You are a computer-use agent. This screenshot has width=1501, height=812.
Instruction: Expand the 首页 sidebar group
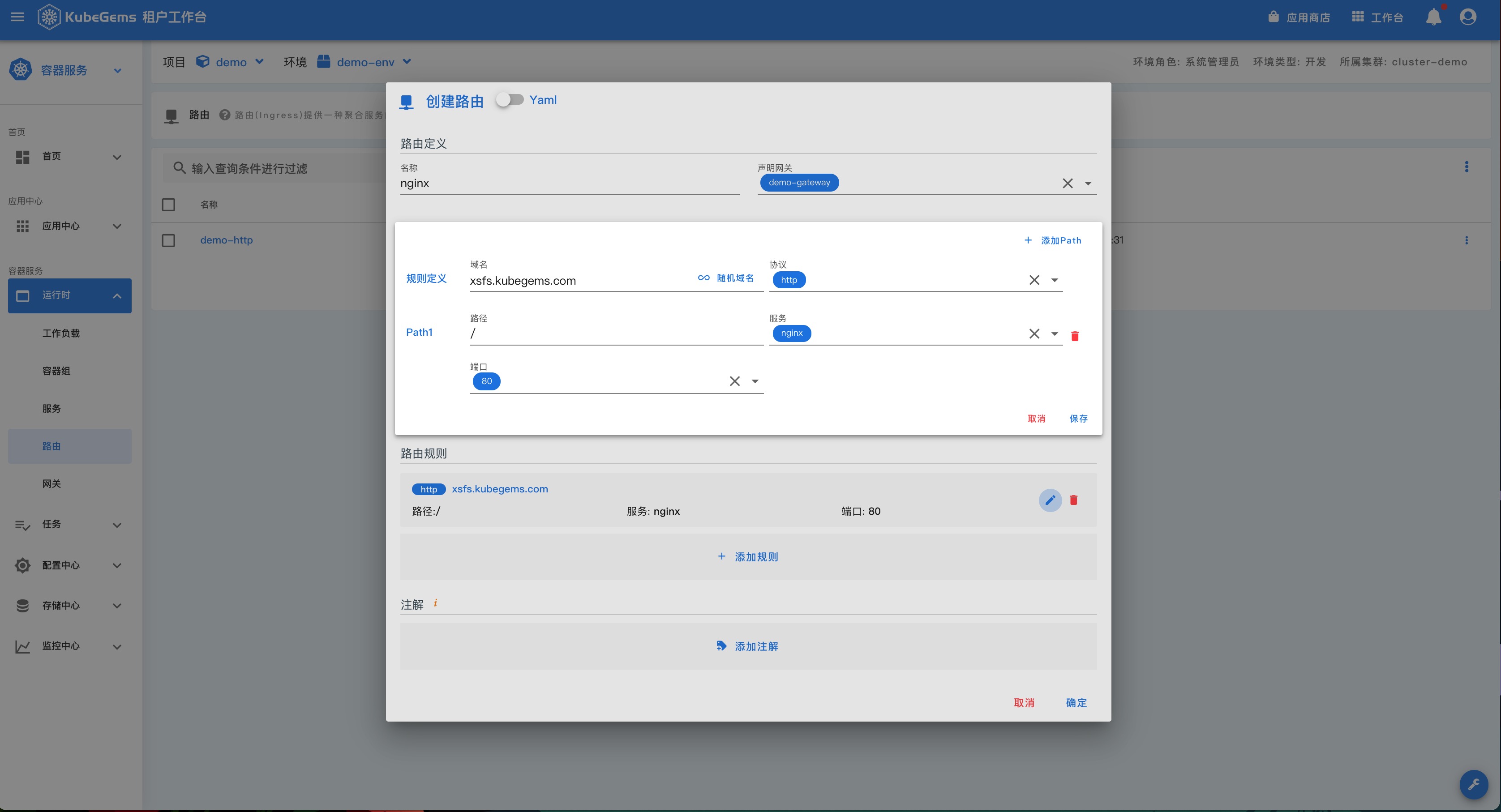click(70, 157)
